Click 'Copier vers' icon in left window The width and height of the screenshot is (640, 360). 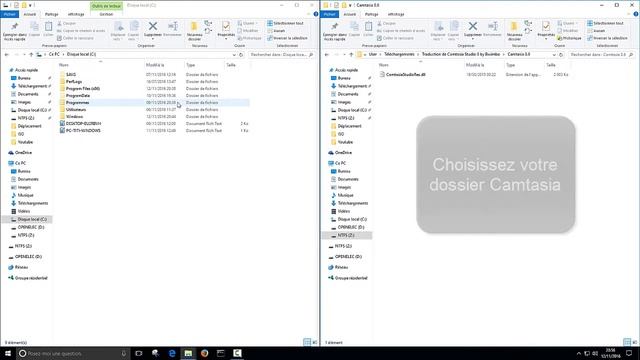134,27
